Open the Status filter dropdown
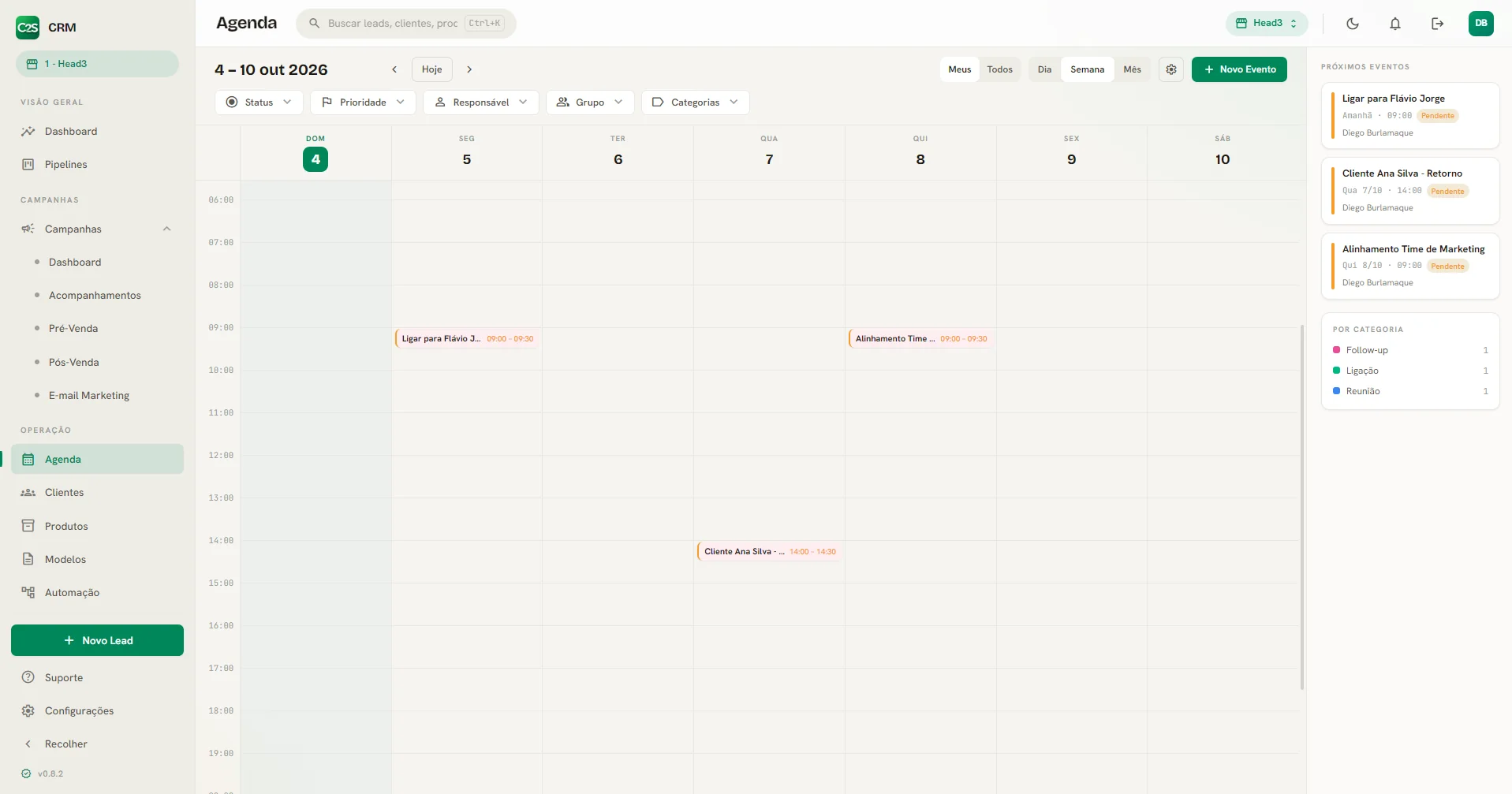The height and width of the screenshot is (794, 1512). (x=259, y=103)
